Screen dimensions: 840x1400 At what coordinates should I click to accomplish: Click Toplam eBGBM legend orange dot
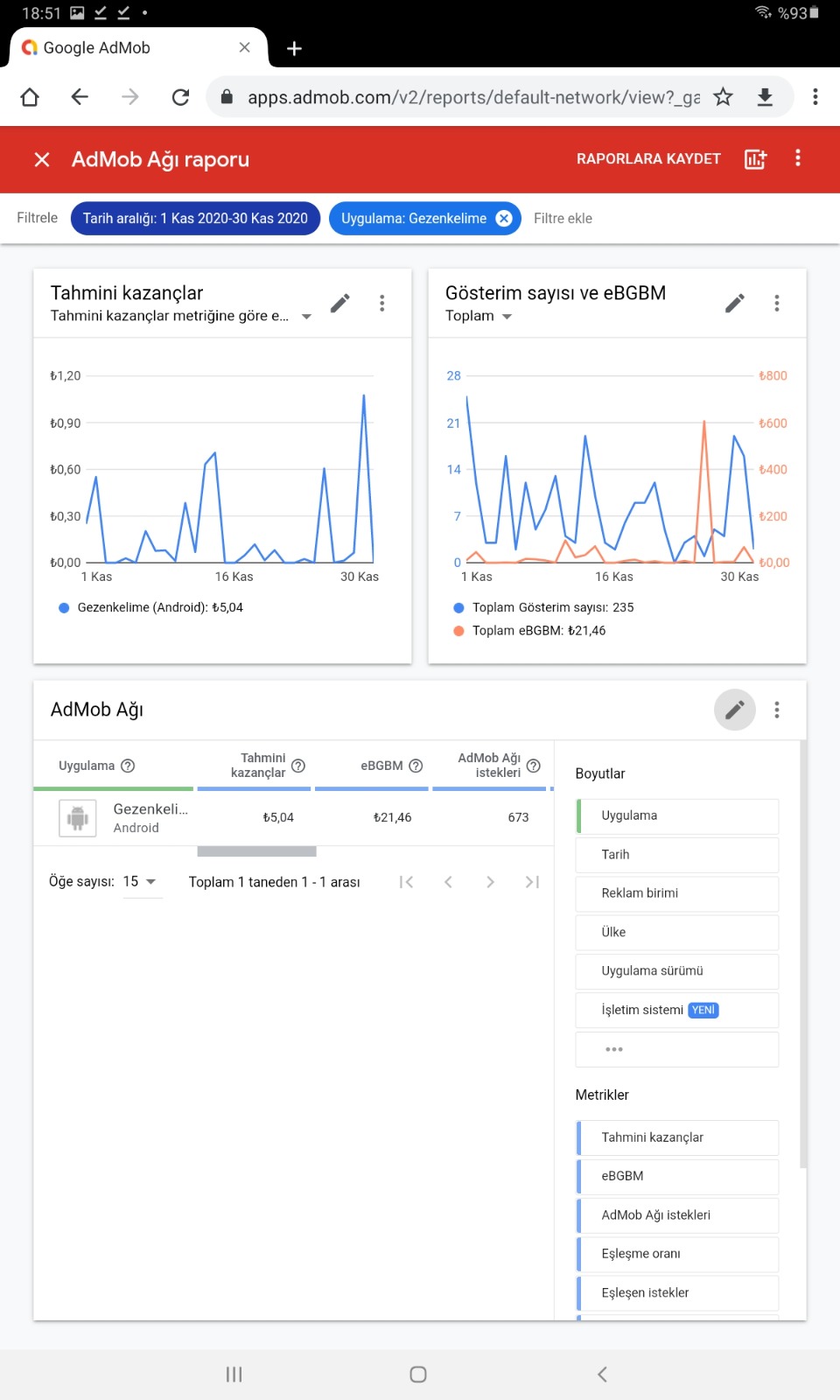click(458, 631)
